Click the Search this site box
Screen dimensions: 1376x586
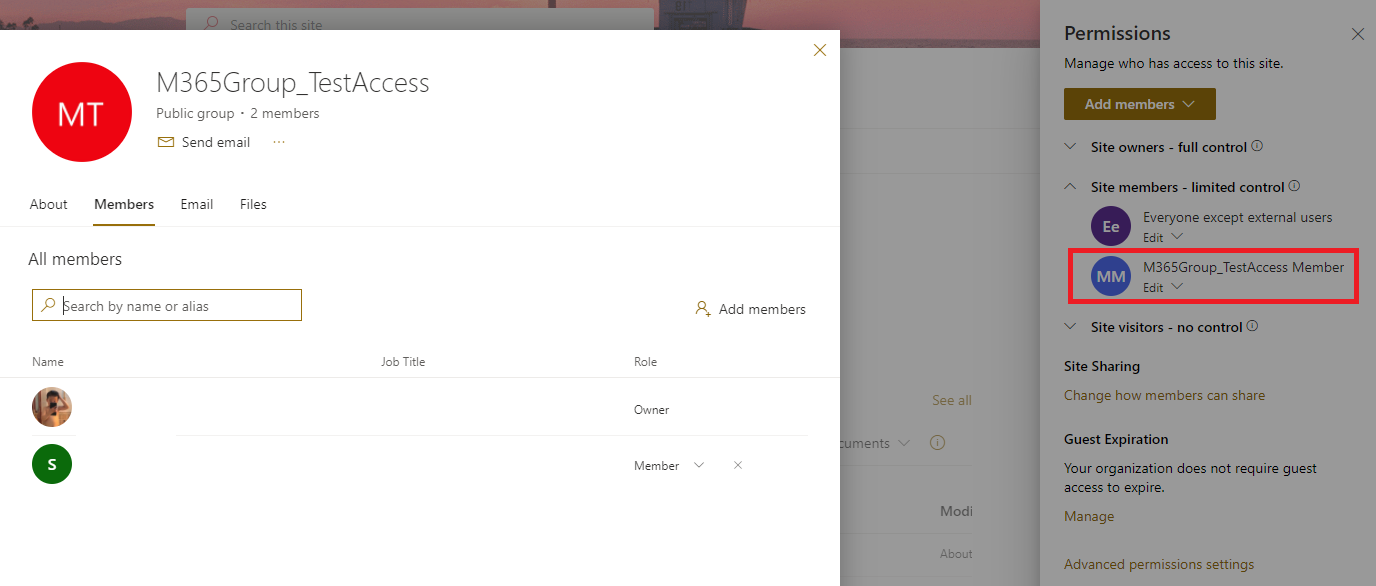pos(420,21)
